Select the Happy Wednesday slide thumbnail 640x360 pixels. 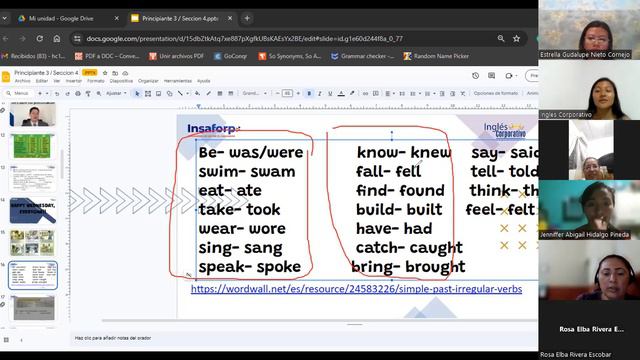(33, 211)
